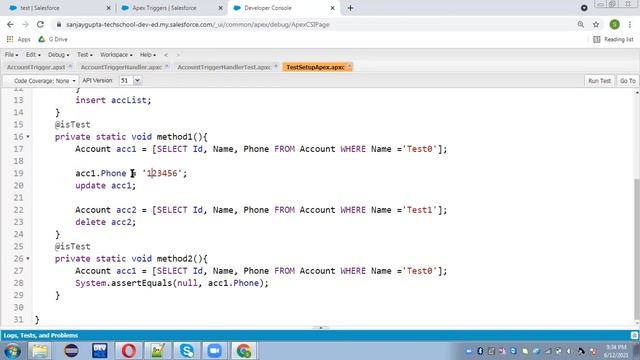Open the Eclipse icon in taskbar

pyautogui.click(x=71, y=351)
